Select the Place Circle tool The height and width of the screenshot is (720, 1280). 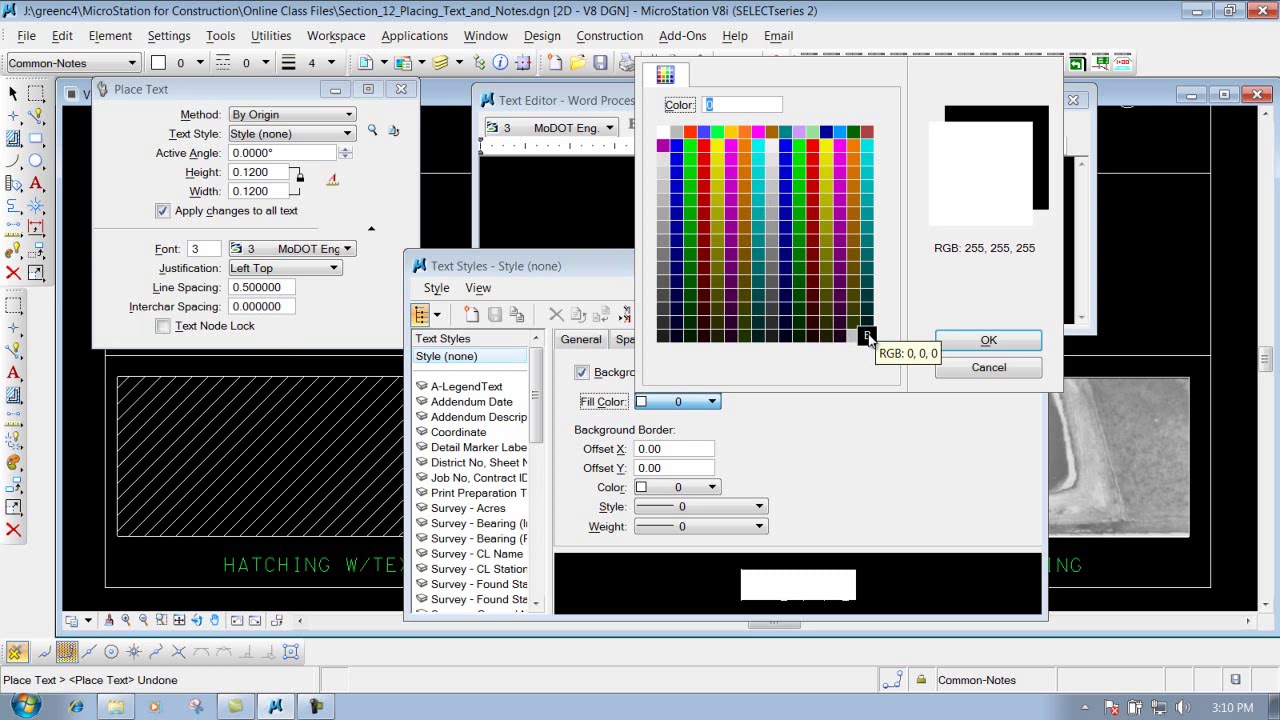tap(35, 160)
